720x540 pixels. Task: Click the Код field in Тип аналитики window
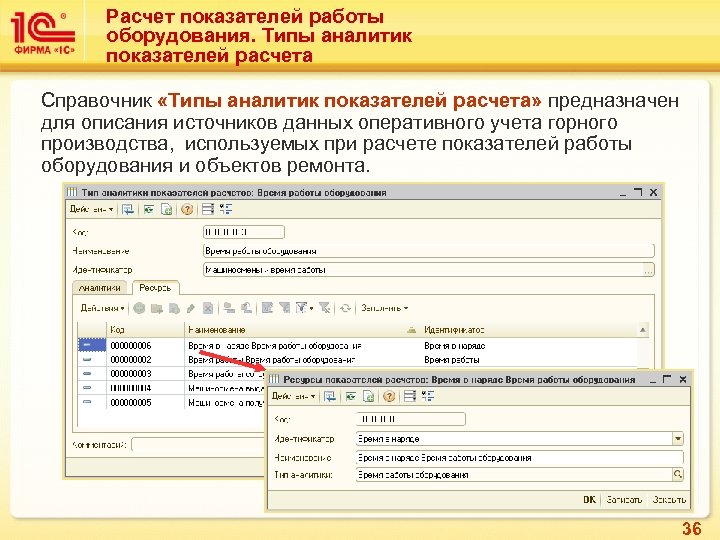click(x=244, y=232)
